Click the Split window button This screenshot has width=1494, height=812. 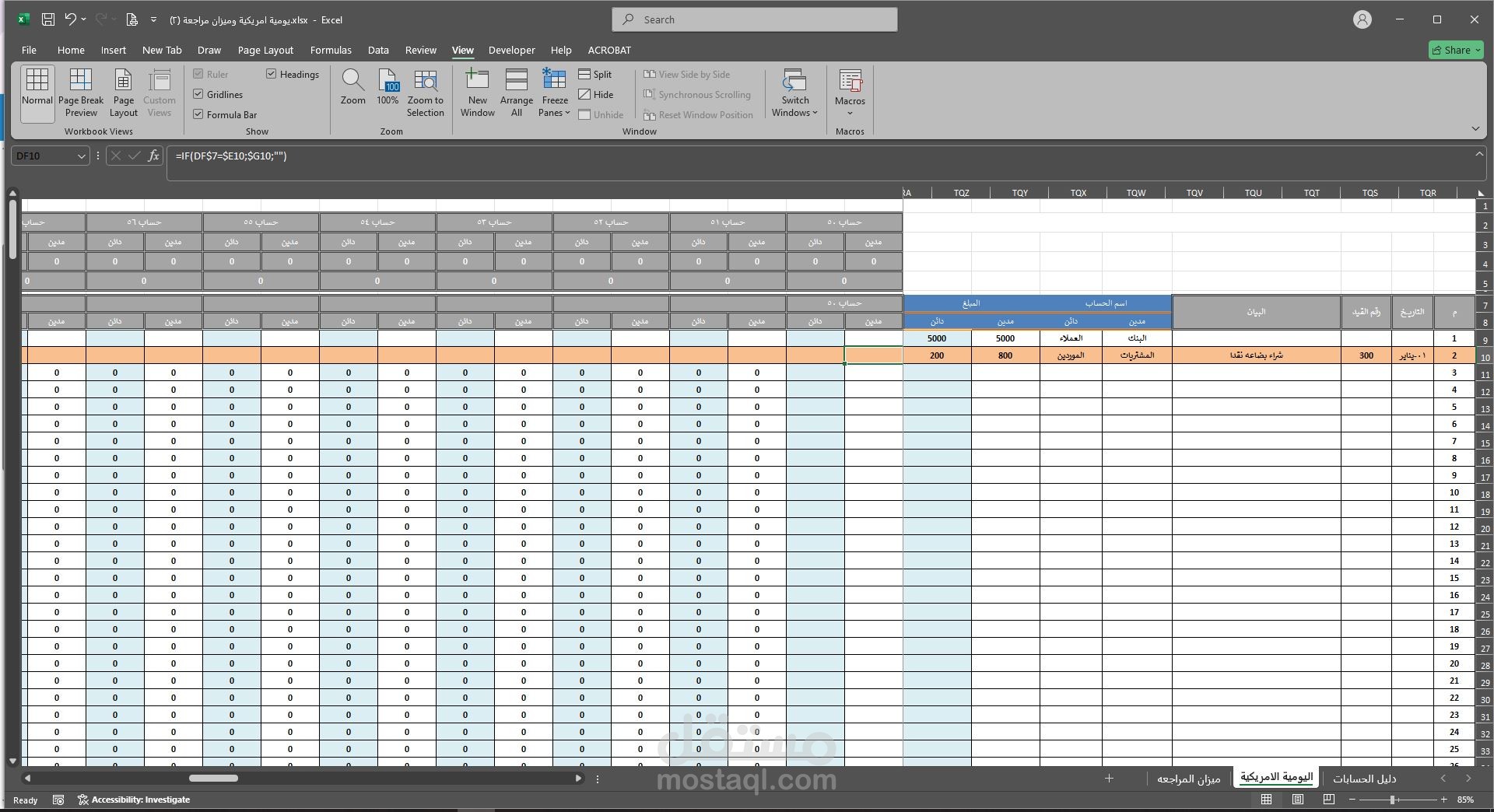click(x=595, y=74)
